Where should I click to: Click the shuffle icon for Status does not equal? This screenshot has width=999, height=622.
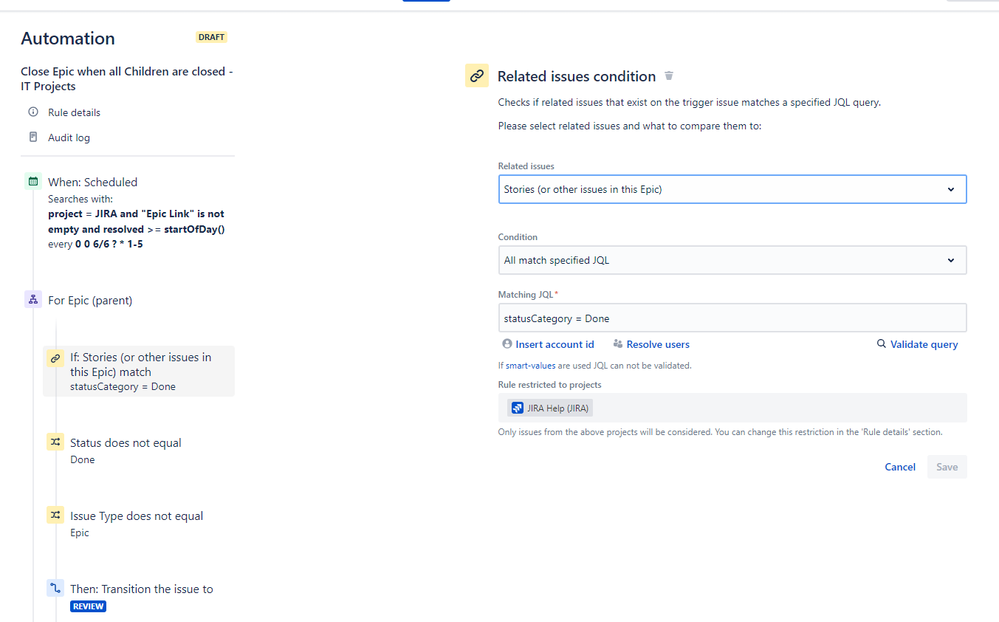tap(55, 442)
